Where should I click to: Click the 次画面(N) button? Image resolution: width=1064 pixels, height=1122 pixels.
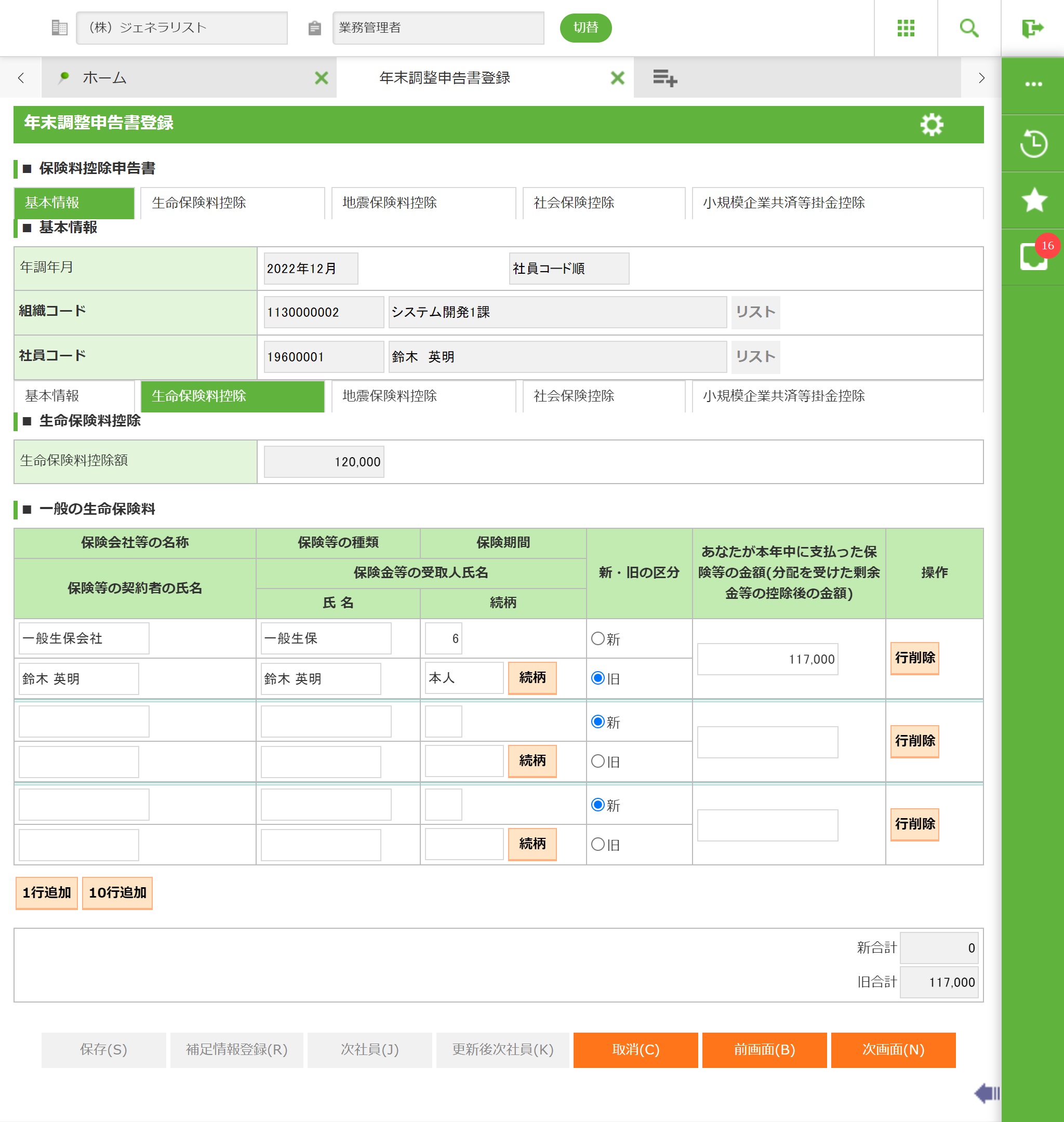(893, 1049)
